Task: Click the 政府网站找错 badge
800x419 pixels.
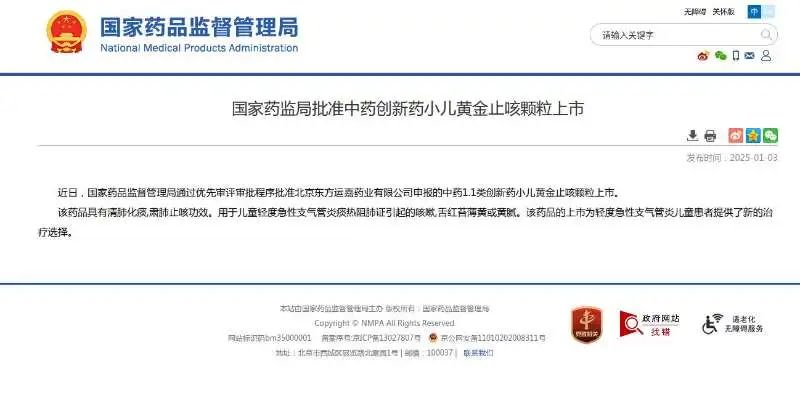Action: click(649, 325)
